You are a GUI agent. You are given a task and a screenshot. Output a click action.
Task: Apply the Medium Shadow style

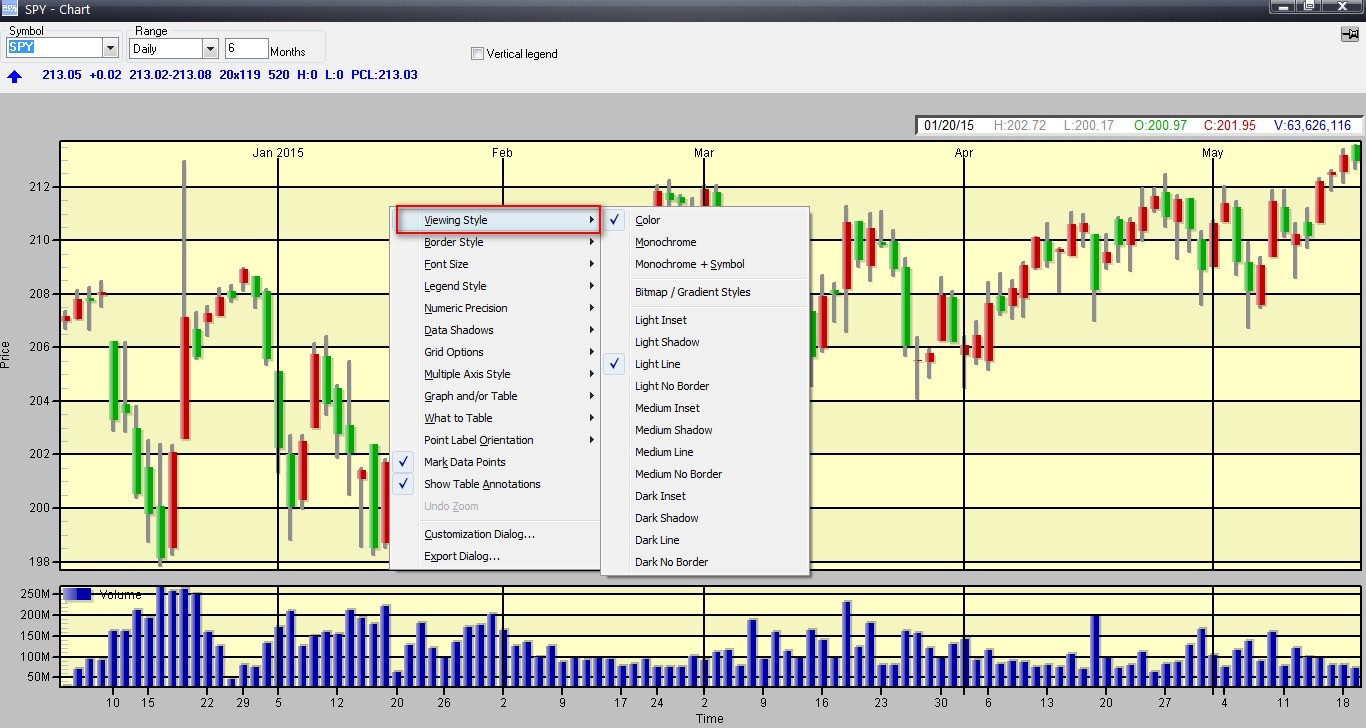[704, 430]
